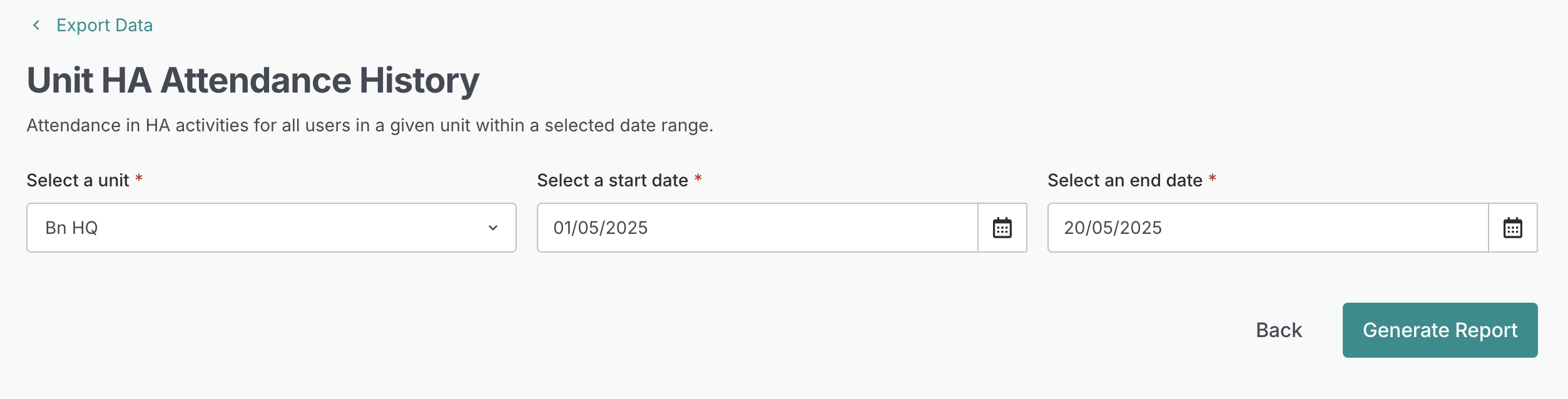Open the start date calendar picker icon
1568x399 pixels.
tap(1002, 228)
